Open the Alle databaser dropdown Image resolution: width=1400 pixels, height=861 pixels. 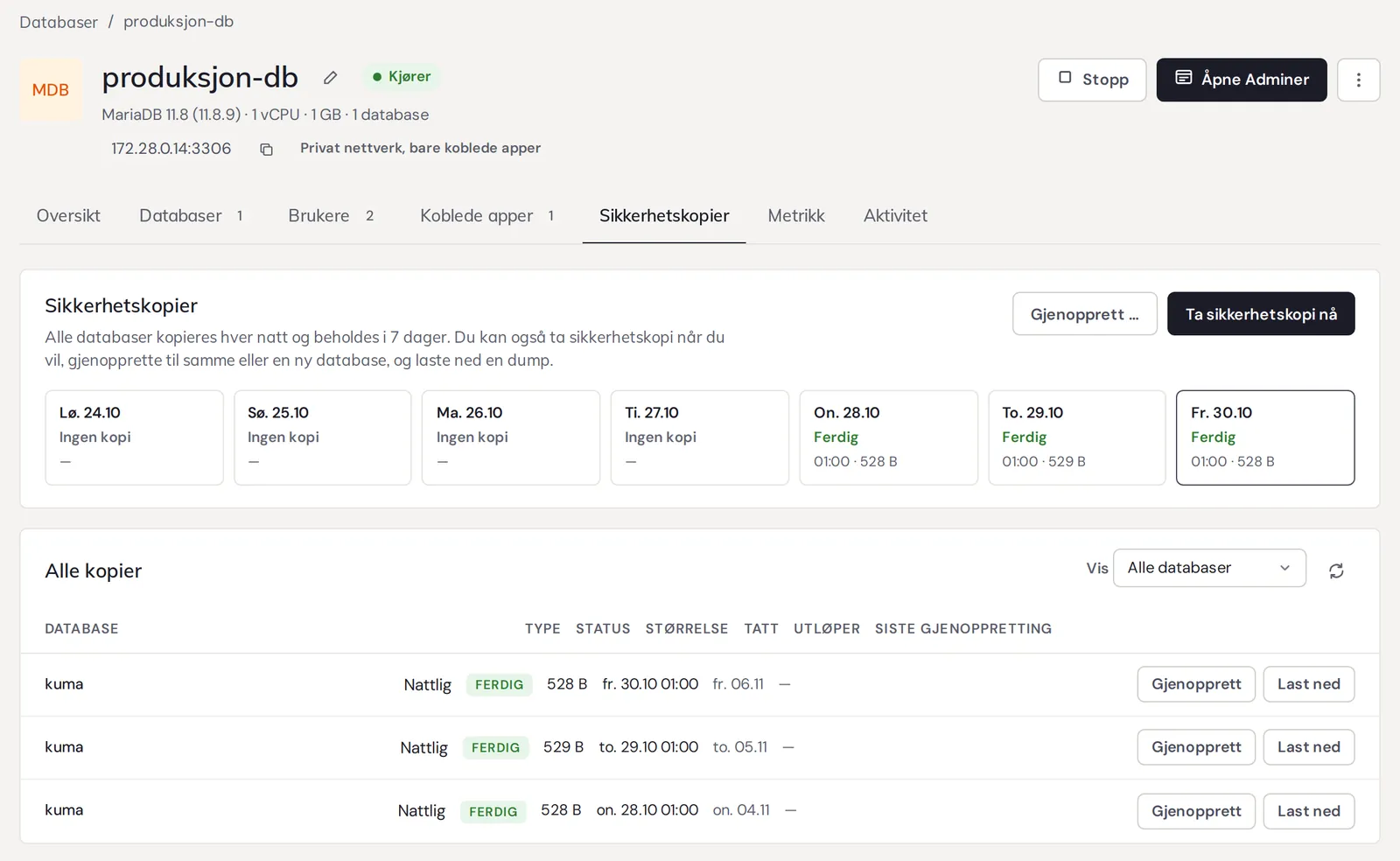coord(1209,568)
